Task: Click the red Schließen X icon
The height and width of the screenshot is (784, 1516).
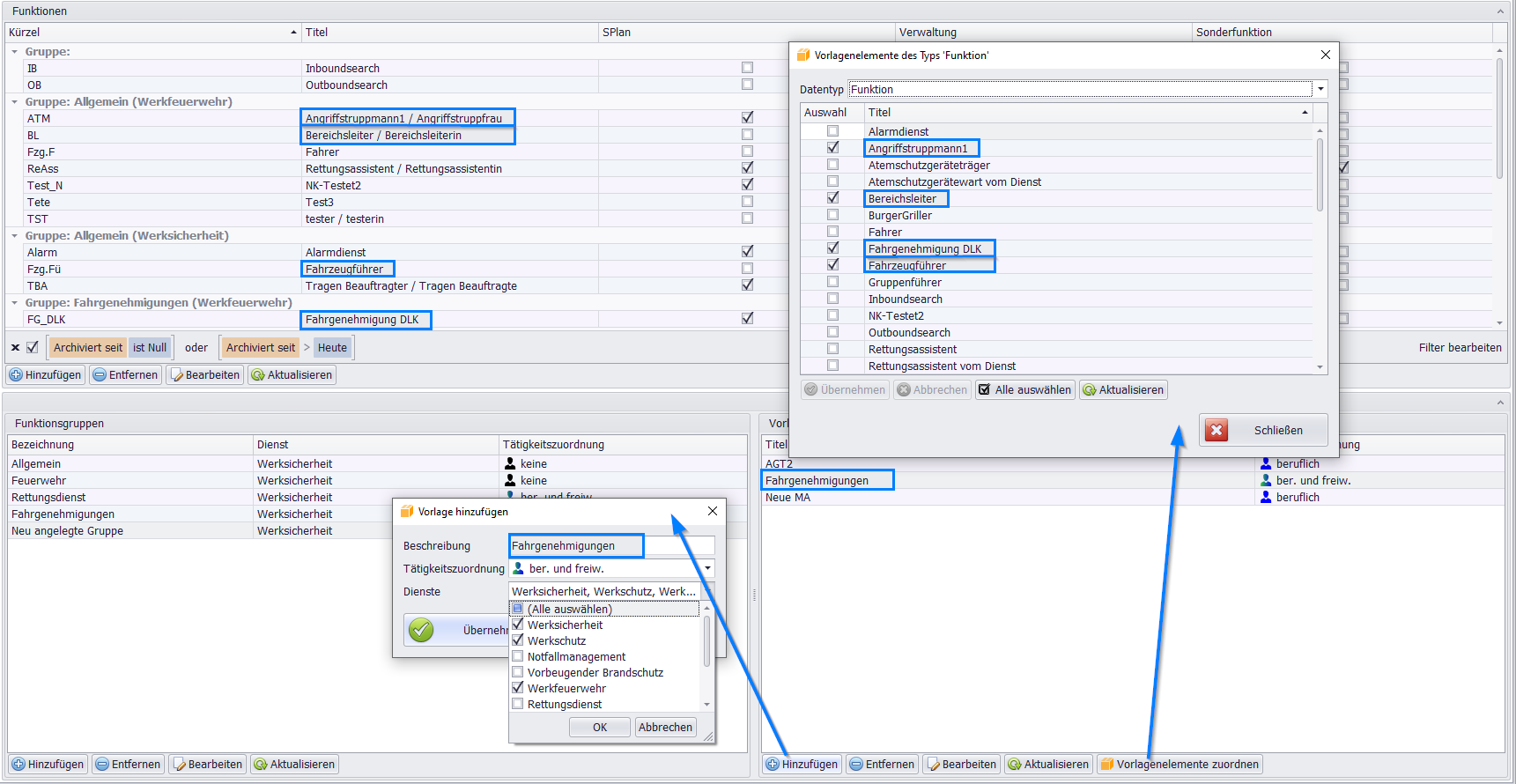Action: point(1216,430)
